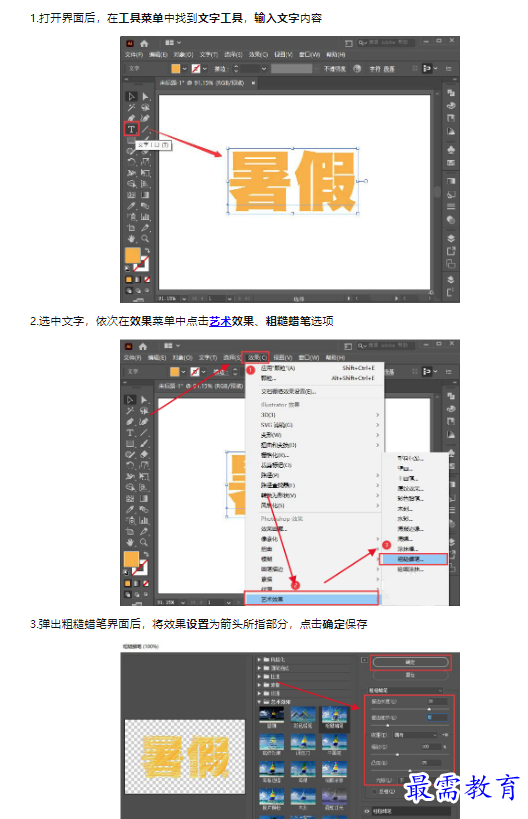Open 纹理 dropdown showing 画布
The width and height of the screenshot is (528, 819).
[x=415, y=734]
